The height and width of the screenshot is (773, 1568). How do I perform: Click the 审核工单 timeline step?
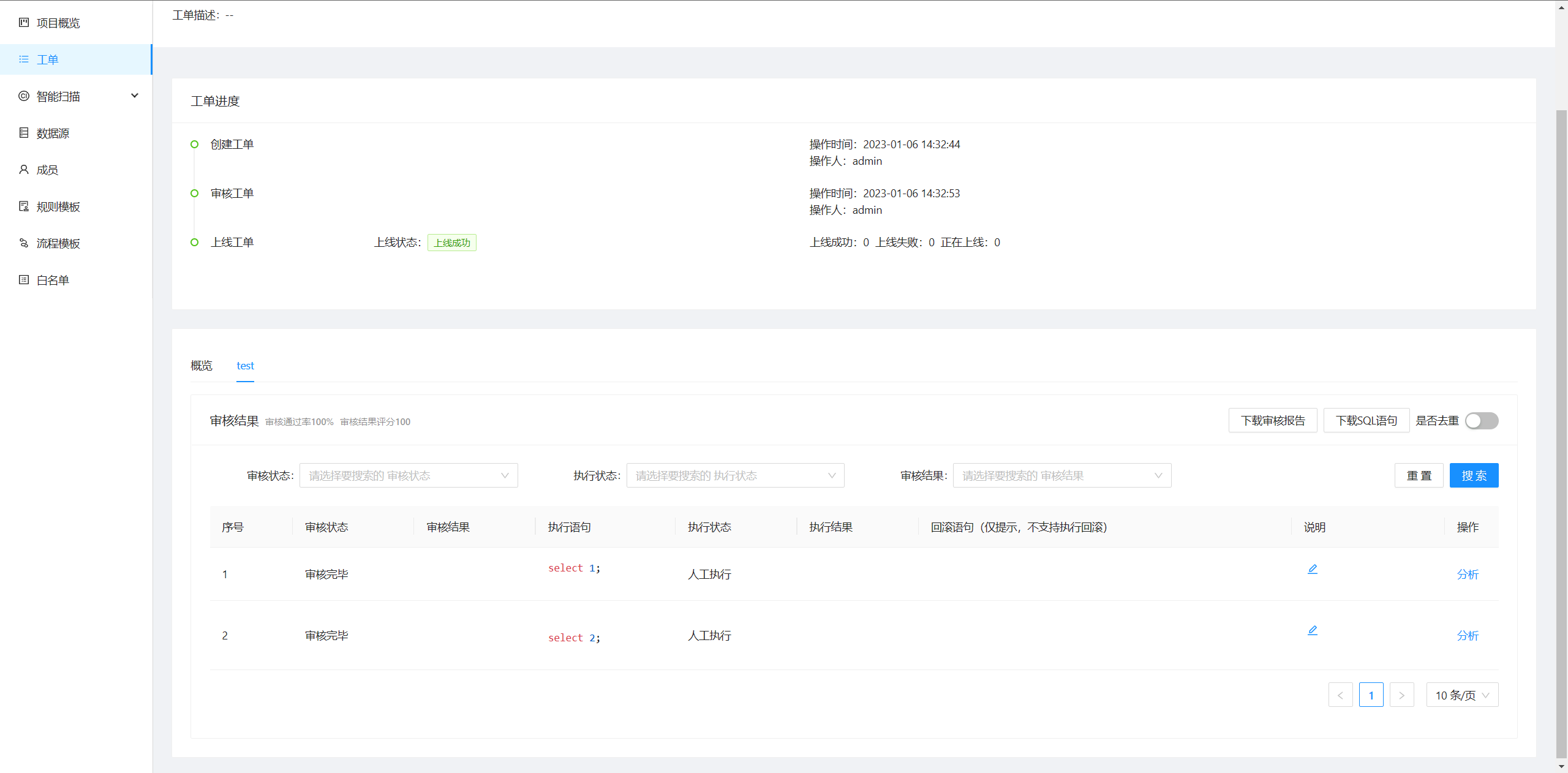232,194
